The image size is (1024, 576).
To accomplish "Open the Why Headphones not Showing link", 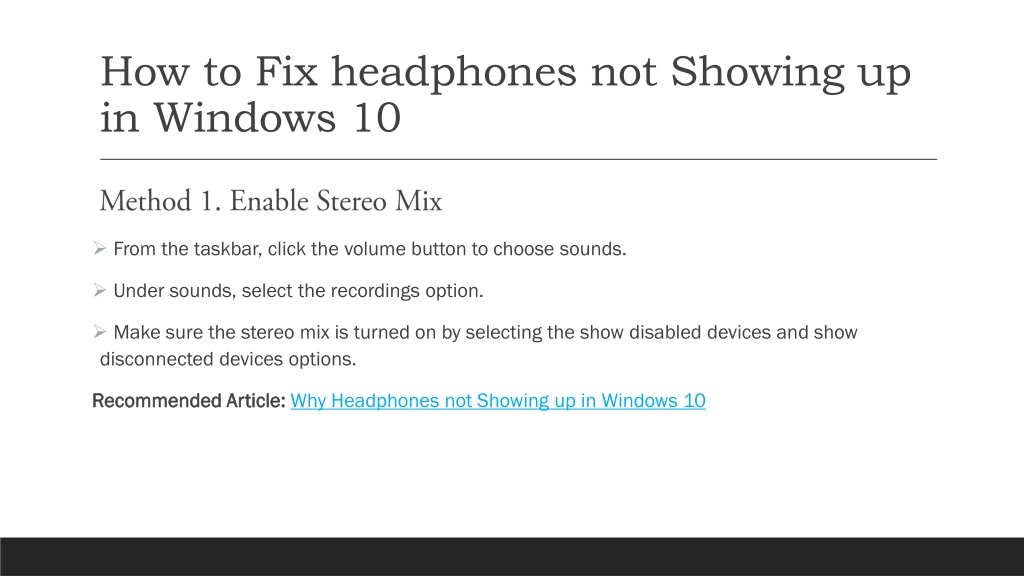I will [498, 400].
